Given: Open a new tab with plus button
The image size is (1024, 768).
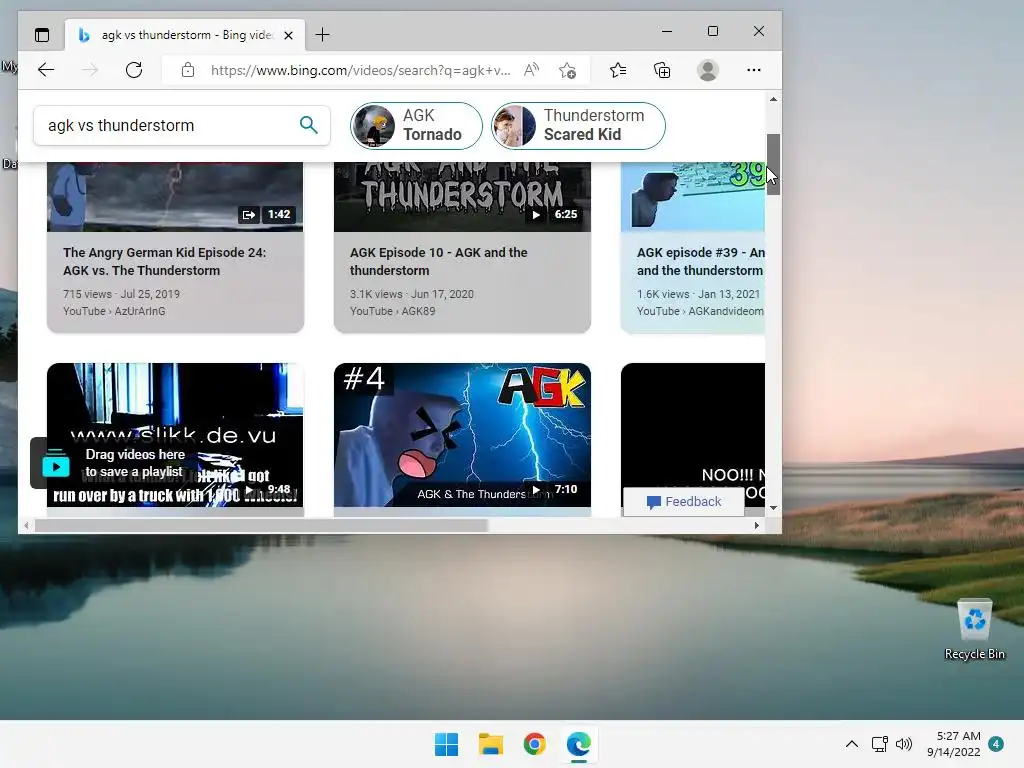Looking at the screenshot, I should pyautogui.click(x=323, y=35).
